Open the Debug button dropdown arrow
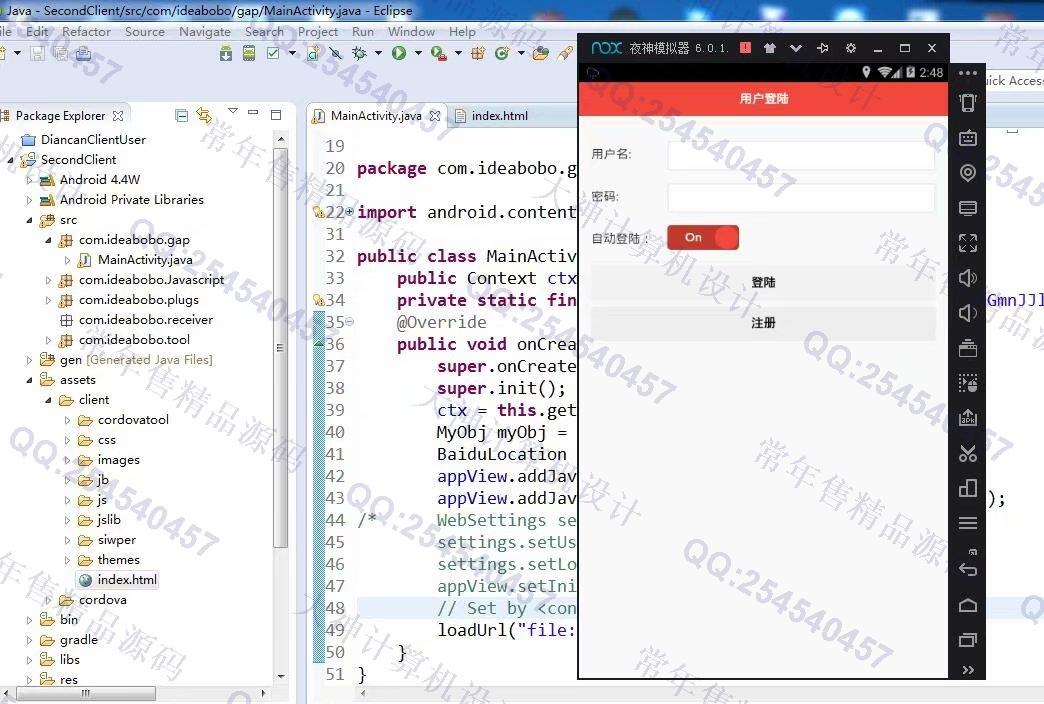 [378, 53]
